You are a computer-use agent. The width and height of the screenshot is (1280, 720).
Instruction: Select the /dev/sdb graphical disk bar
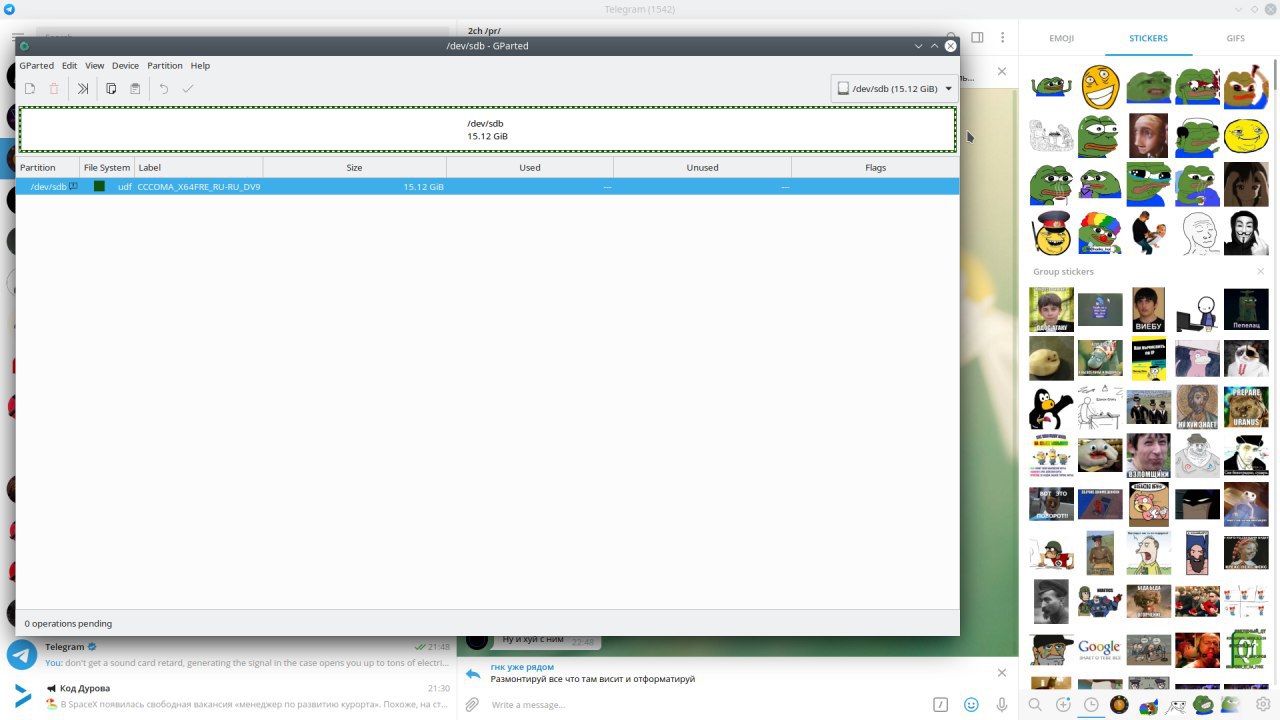[487, 130]
